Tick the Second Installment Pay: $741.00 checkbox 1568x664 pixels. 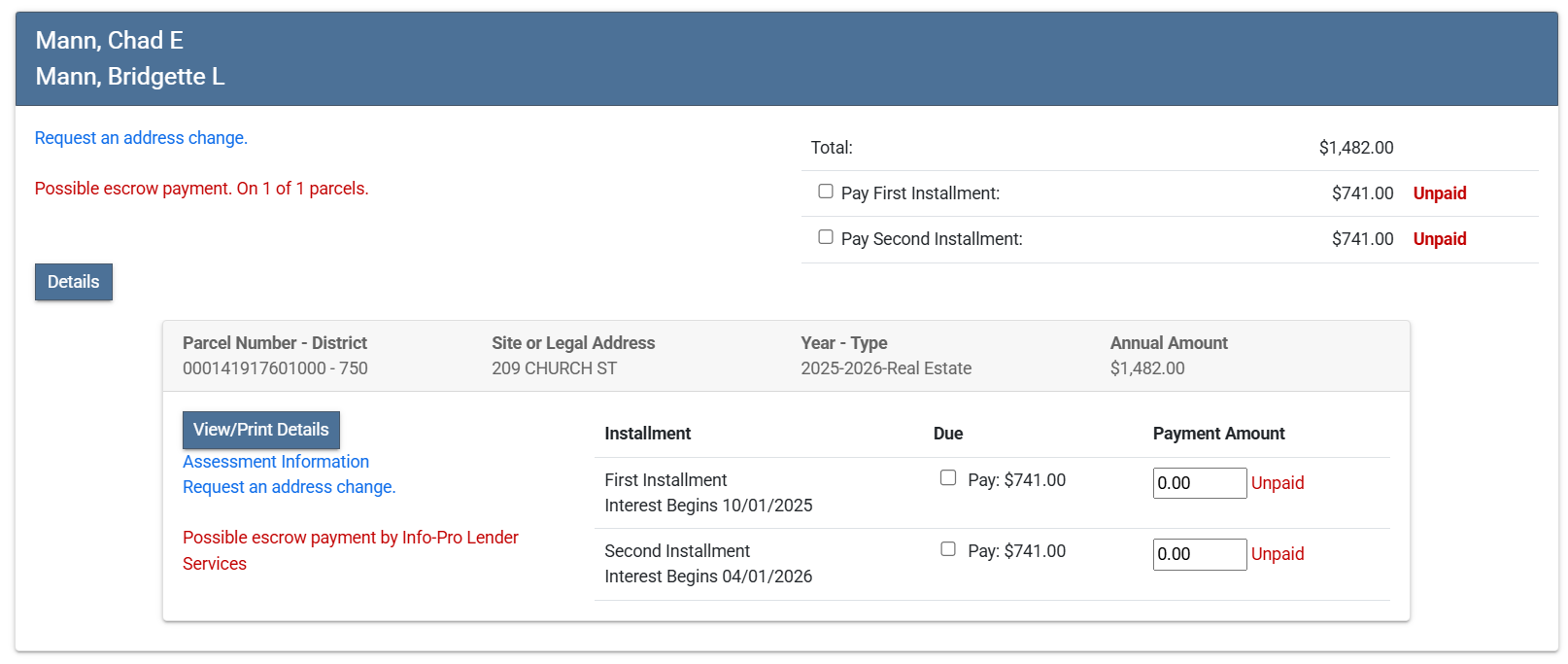tap(948, 548)
